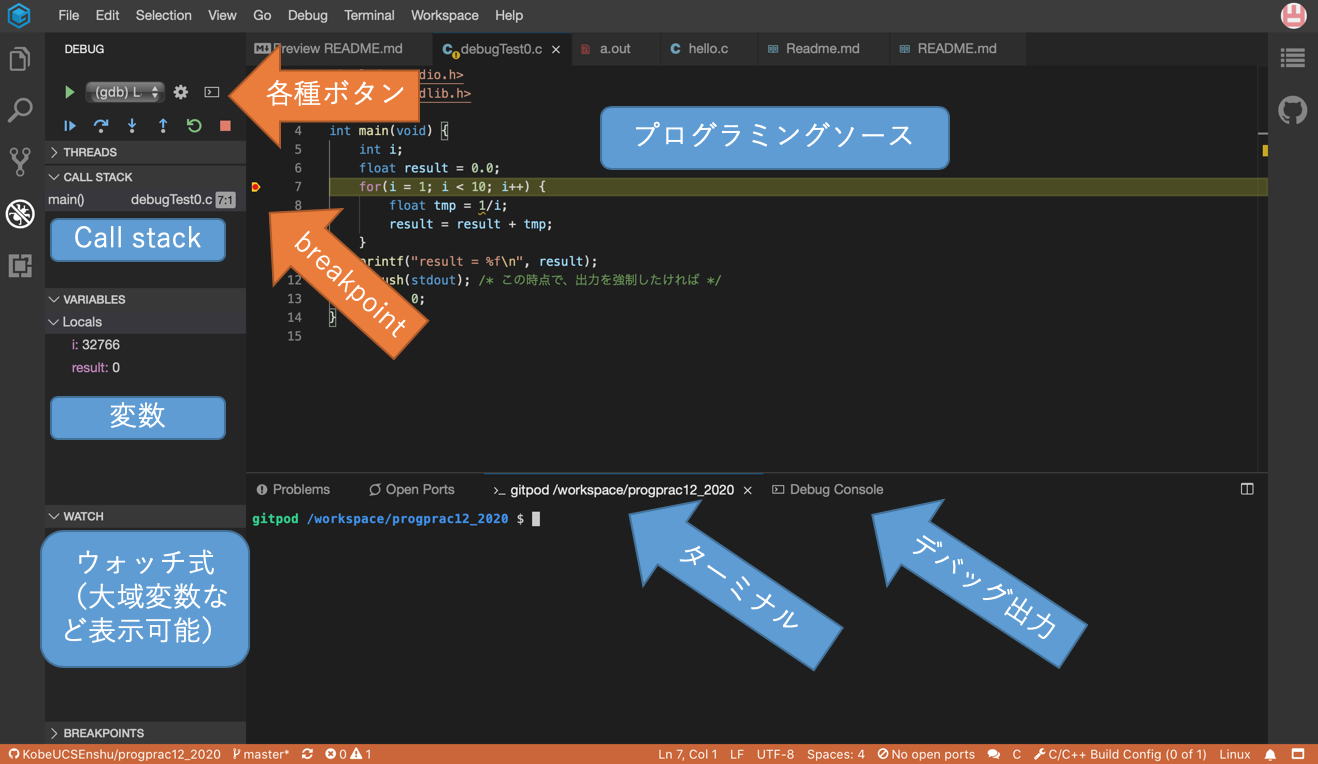Collapse the WATCH section
Screen dimensions: 1318x764
point(146,516)
